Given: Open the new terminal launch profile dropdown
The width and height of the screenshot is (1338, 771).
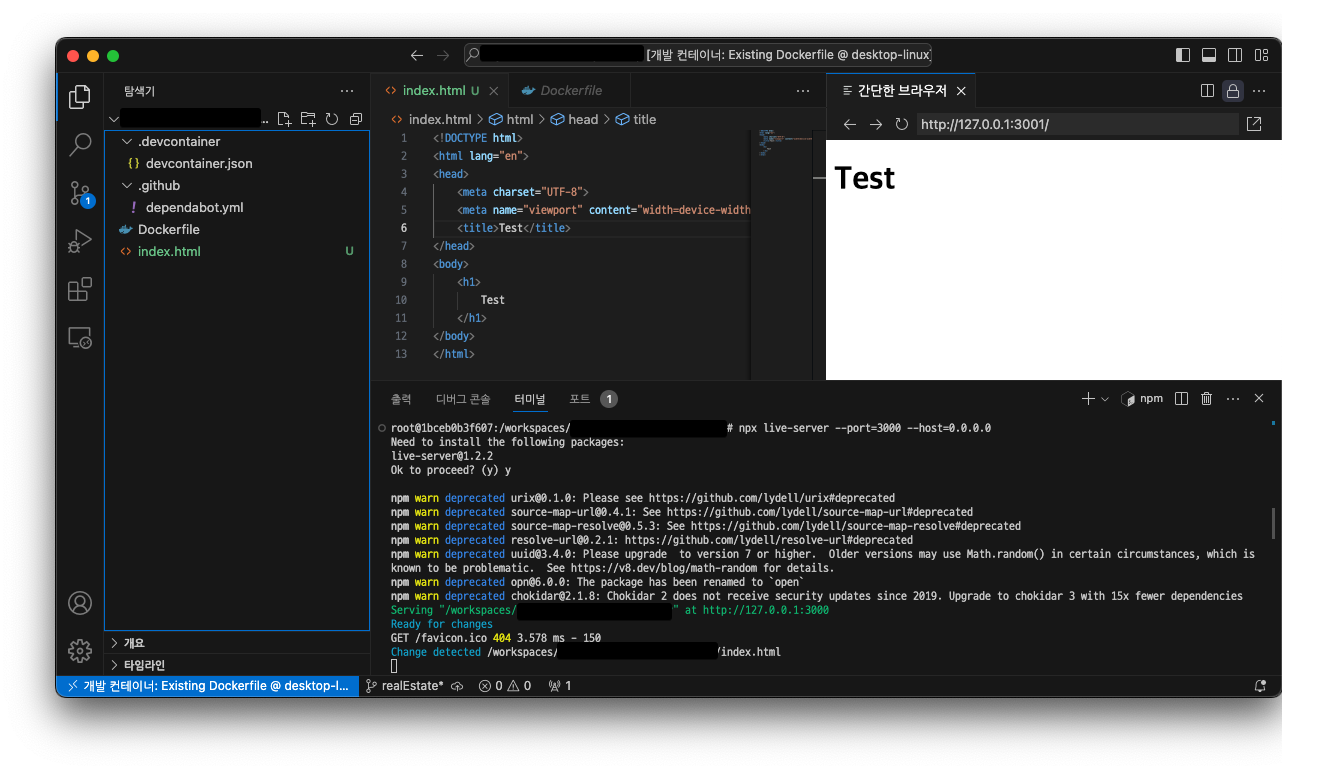Looking at the screenshot, I should click(1105, 399).
